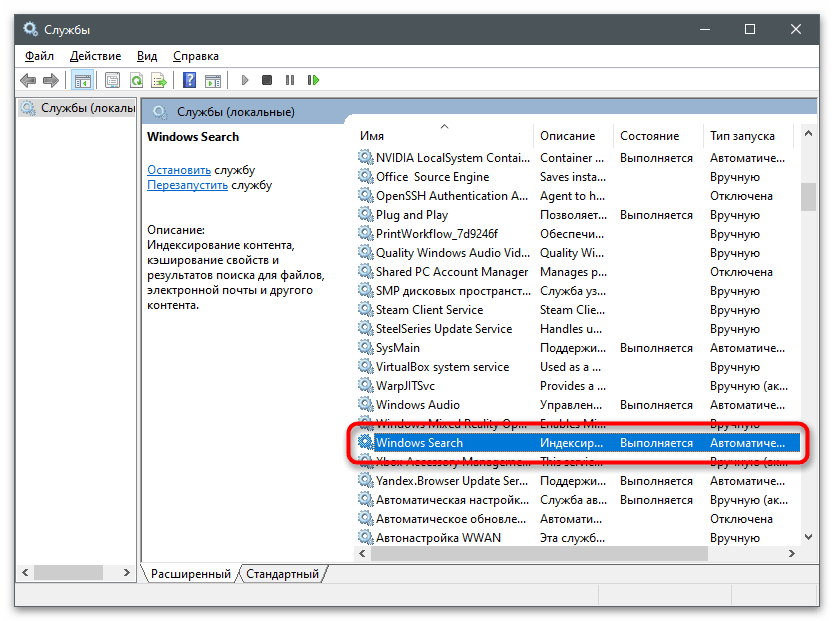Select the OpenSSH Authentication Agent service

(578, 196)
